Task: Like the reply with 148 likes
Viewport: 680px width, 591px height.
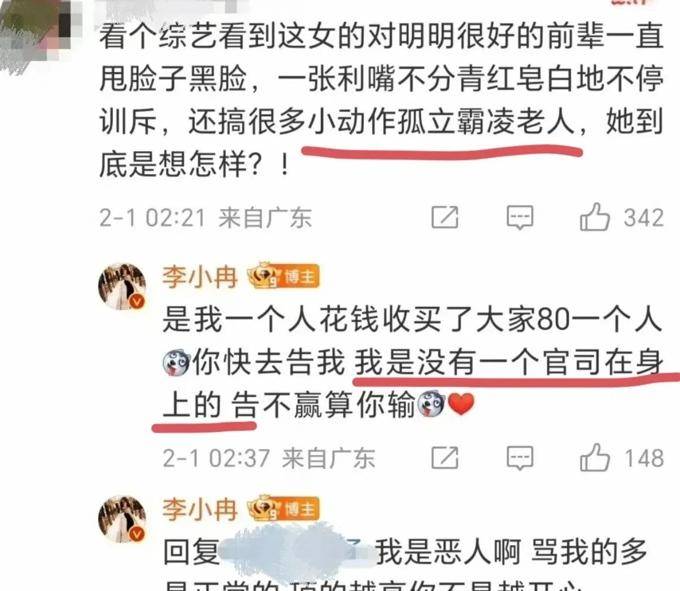Action: 595,457
